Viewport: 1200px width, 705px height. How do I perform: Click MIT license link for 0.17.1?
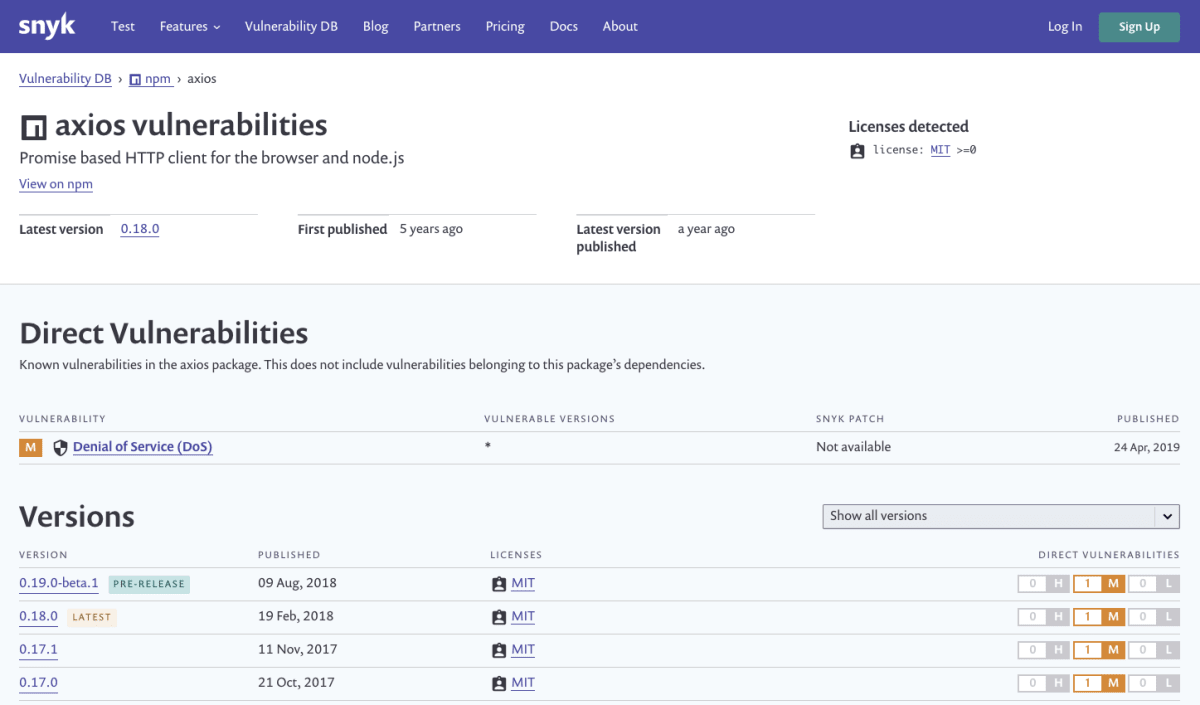(x=523, y=649)
